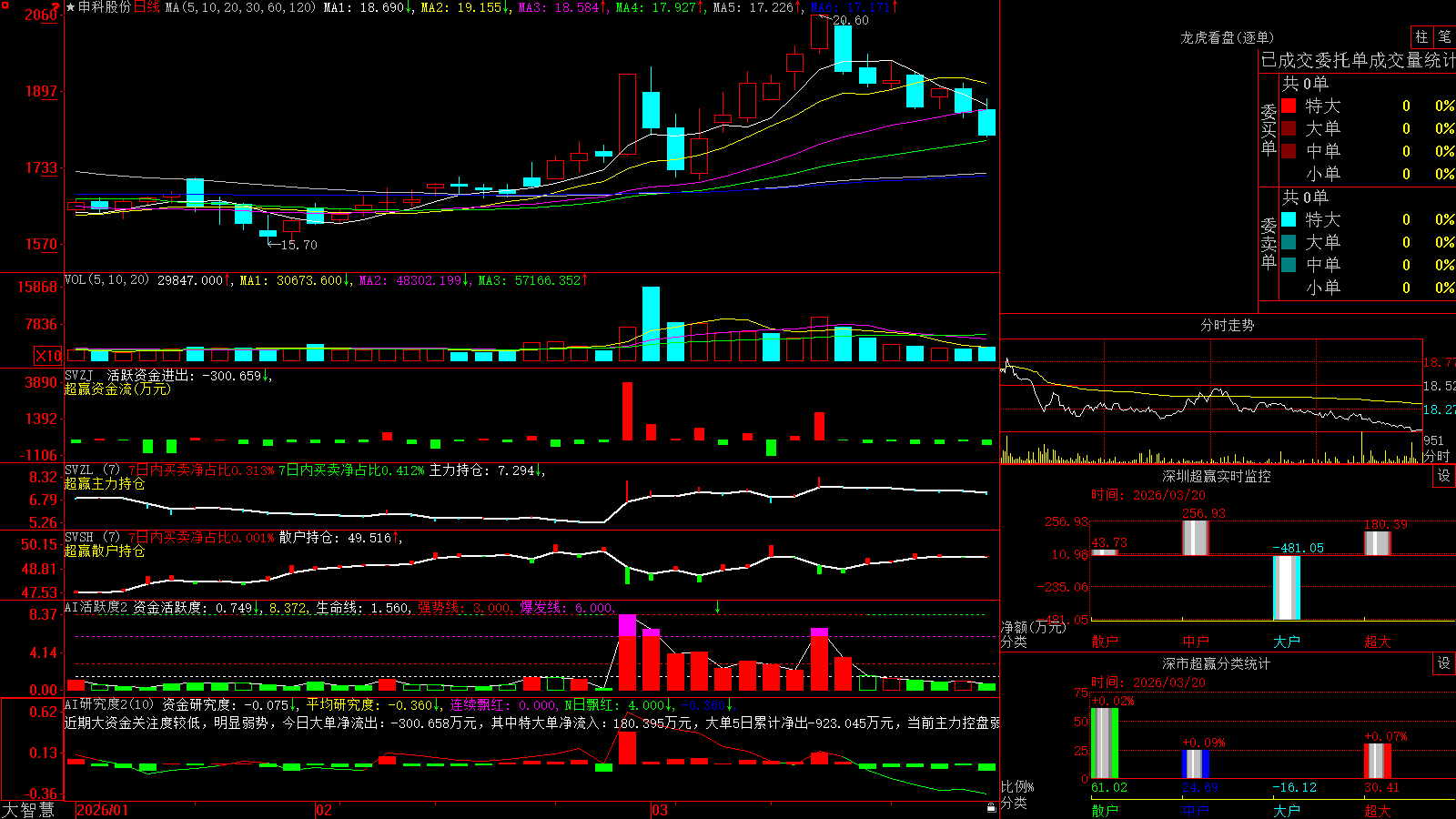Screen dimensions: 1456x819
Task: Click 时间: 2026/03/20 in 深圳超赢实时监控
Action: [x=1148, y=495]
